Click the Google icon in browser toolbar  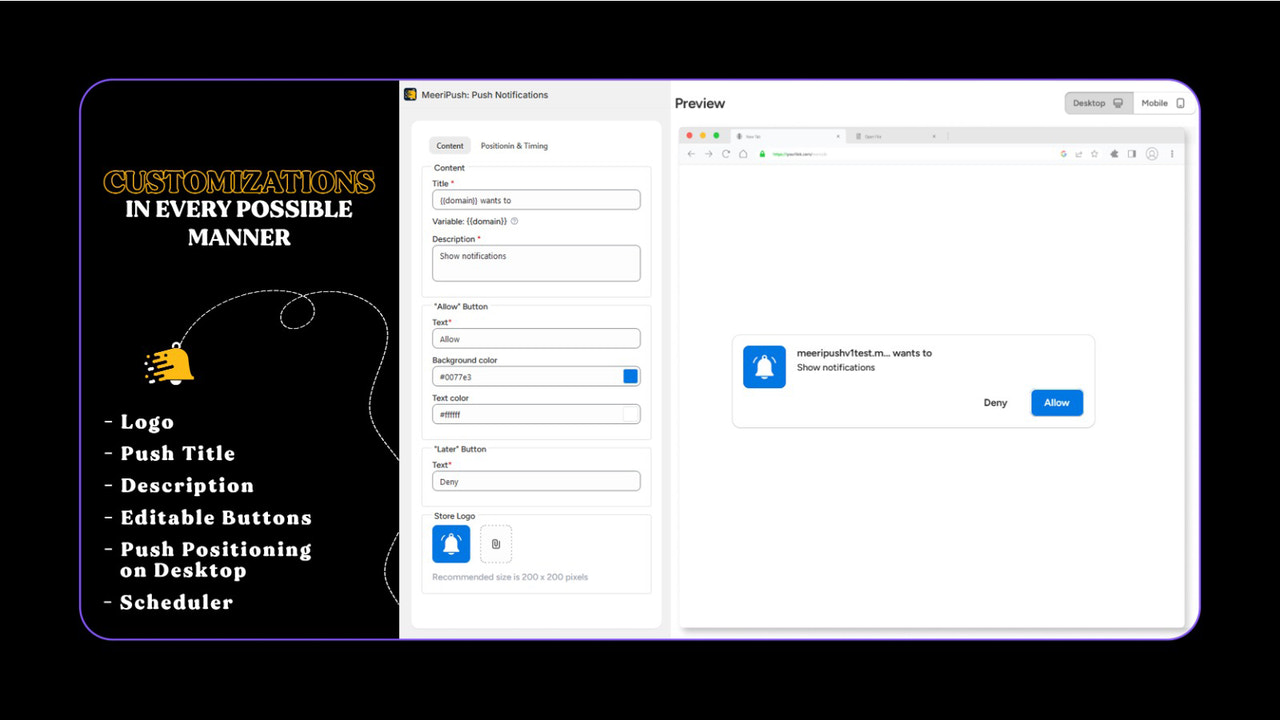(1063, 154)
